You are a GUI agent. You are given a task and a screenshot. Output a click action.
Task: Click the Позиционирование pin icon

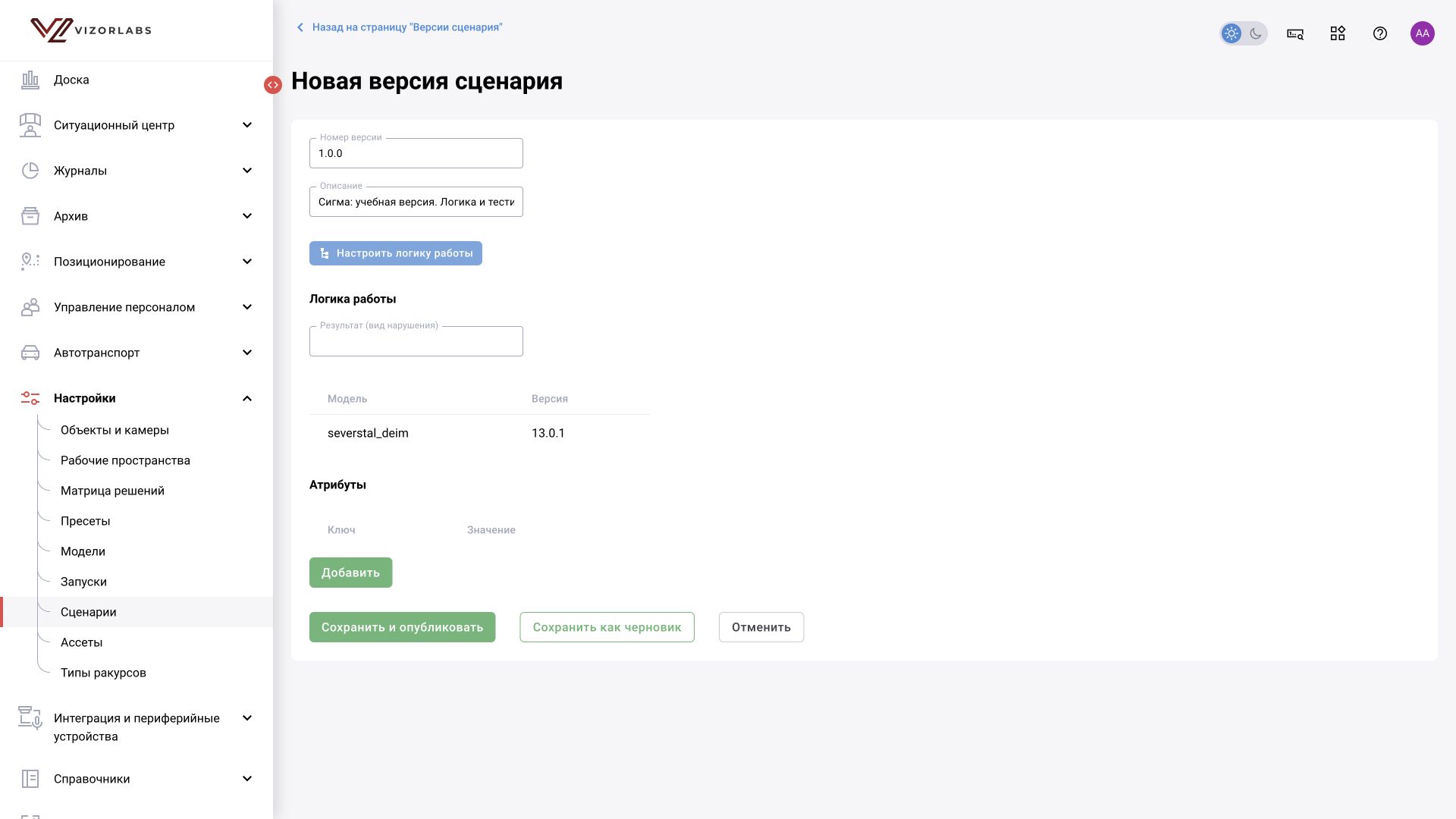coord(30,262)
